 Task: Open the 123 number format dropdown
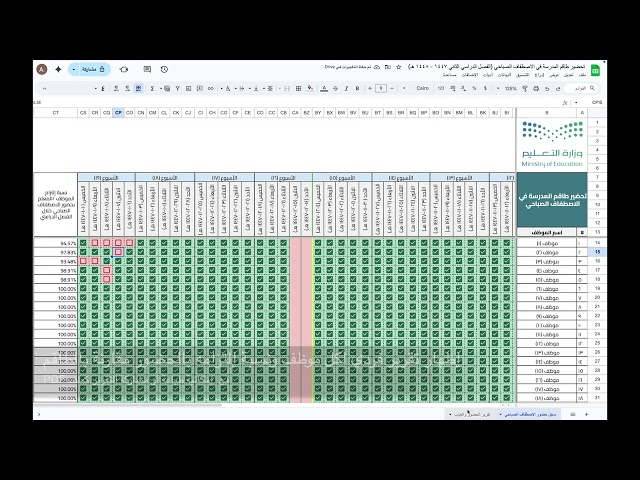pyautogui.click(x=441, y=88)
